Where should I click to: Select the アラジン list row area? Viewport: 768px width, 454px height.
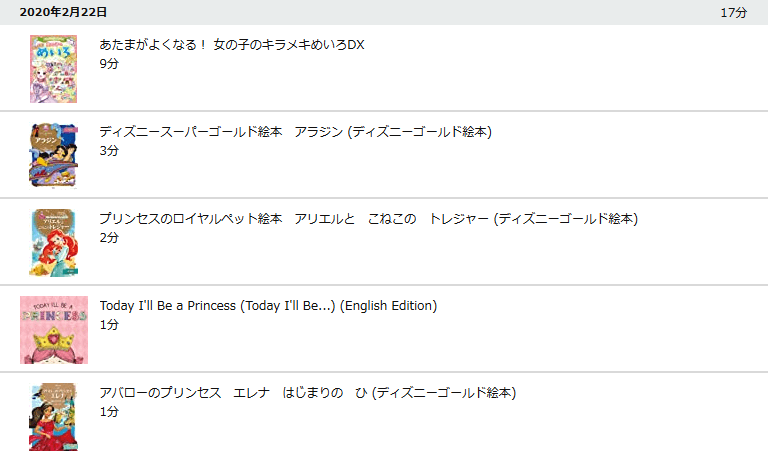click(x=384, y=155)
